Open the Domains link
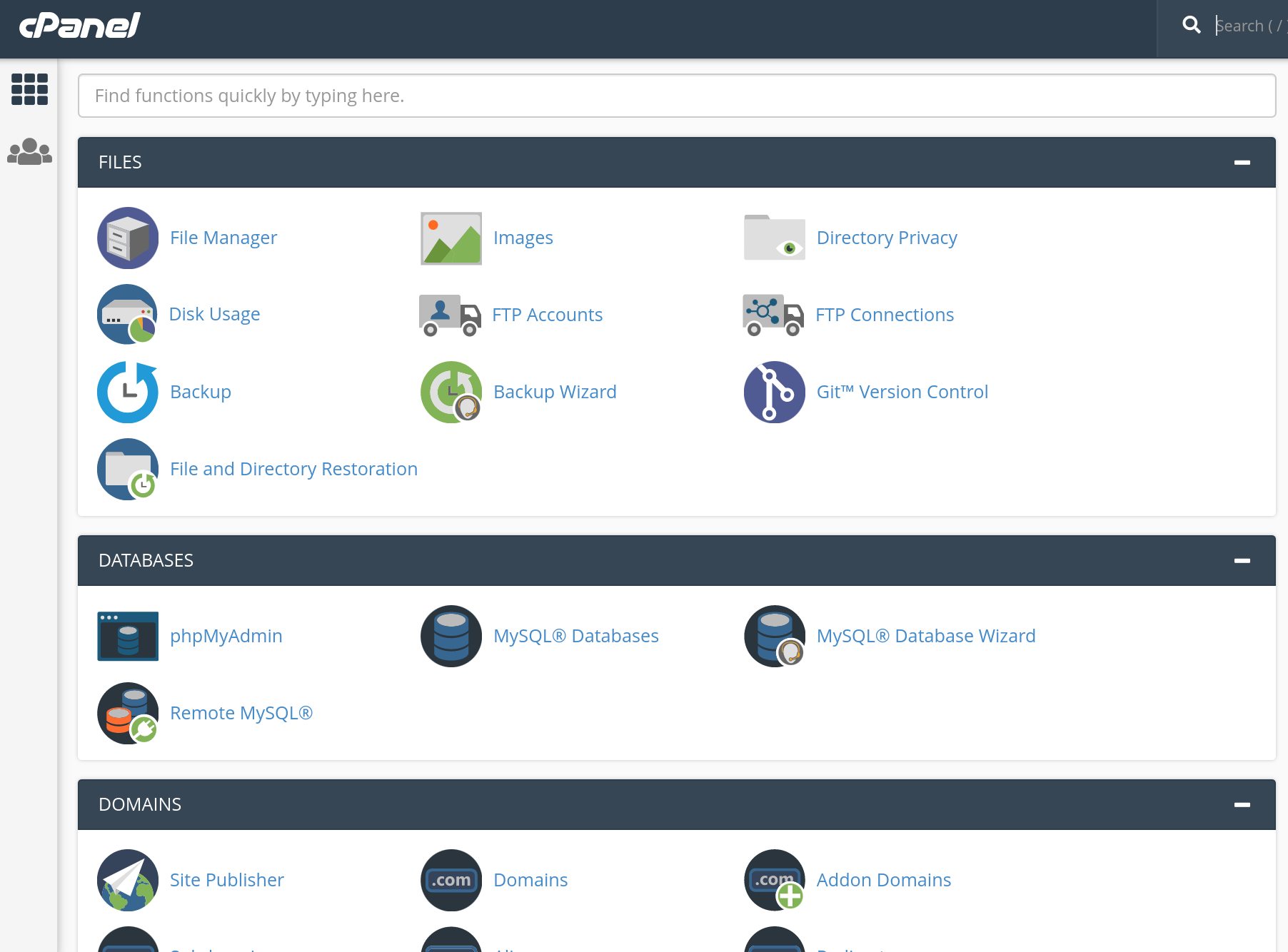 530,880
